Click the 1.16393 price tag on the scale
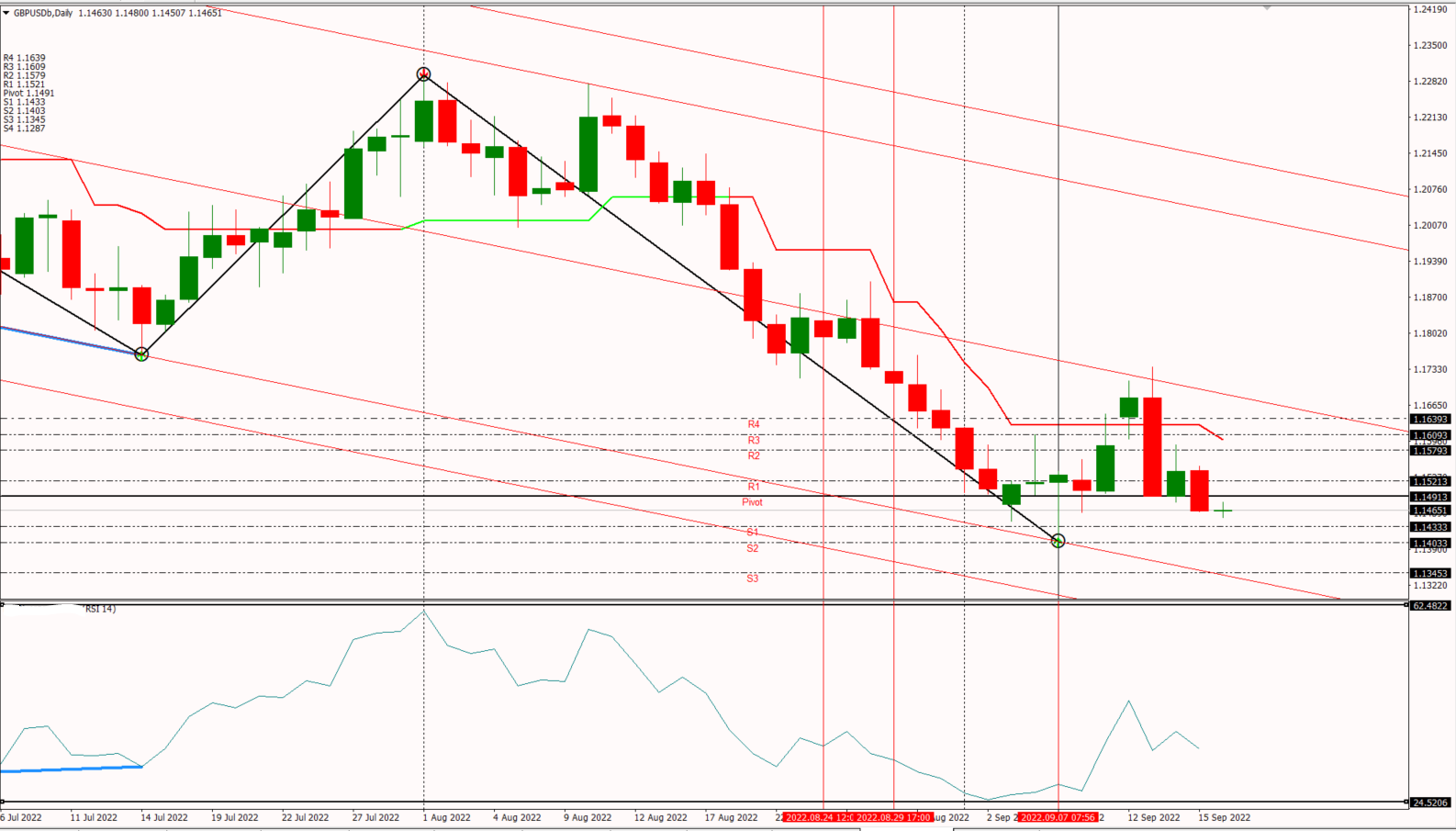 pyautogui.click(x=1430, y=420)
